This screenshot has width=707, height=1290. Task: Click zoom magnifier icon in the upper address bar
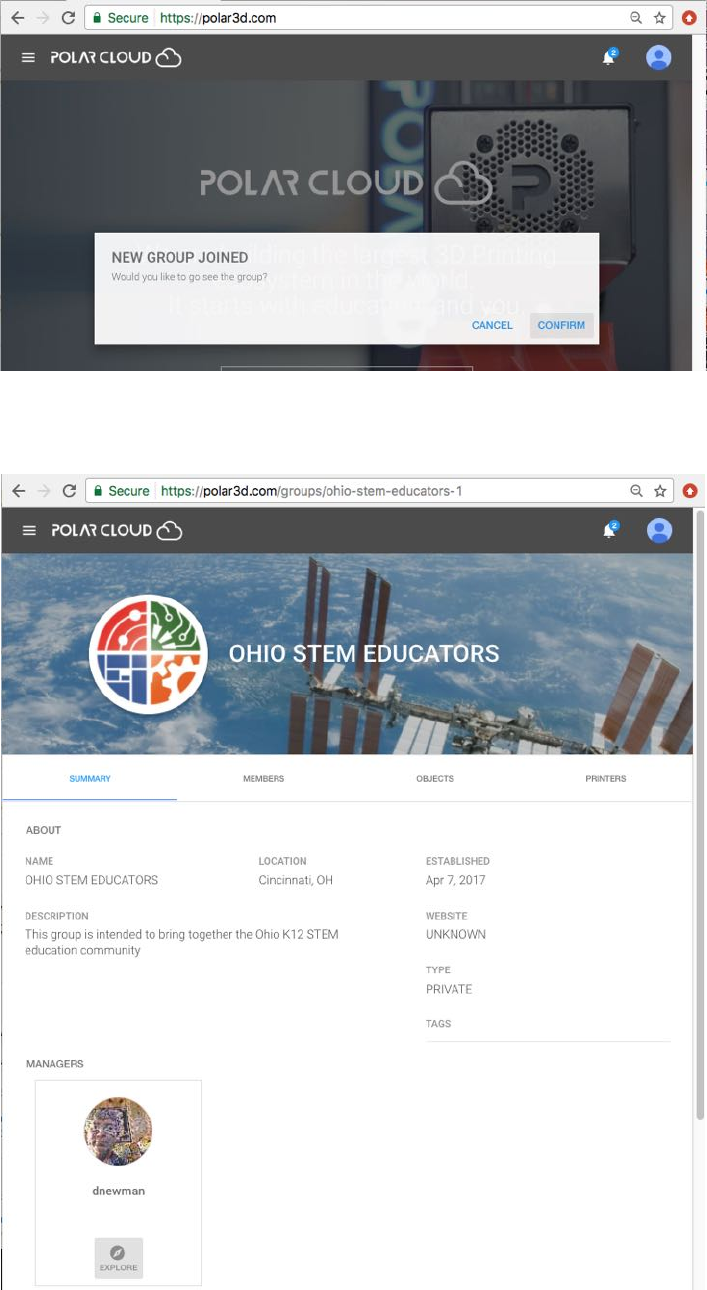click(636, 18)
